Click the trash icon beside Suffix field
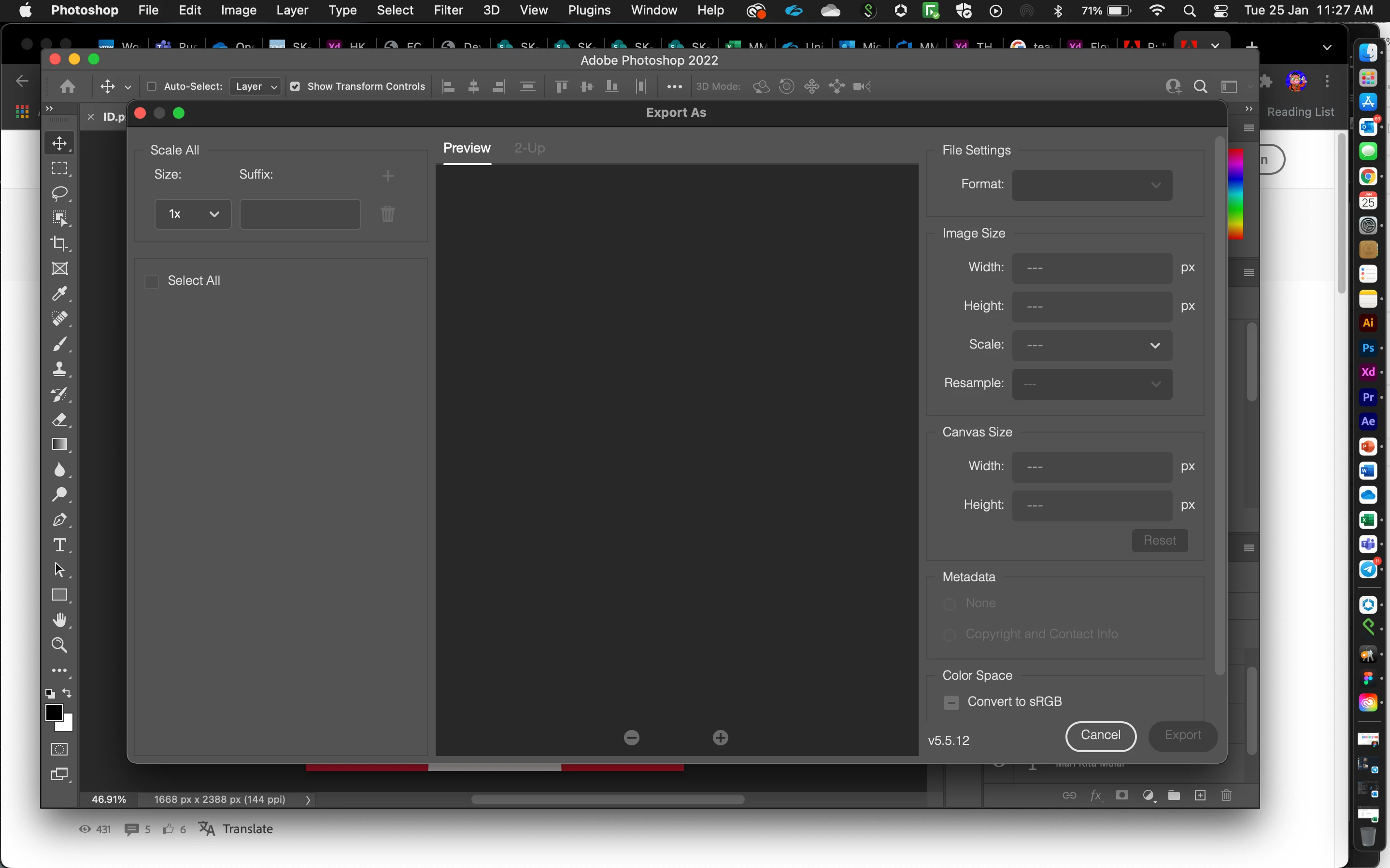The width and height of the screenshot is (1390, 868). (388, 214)
